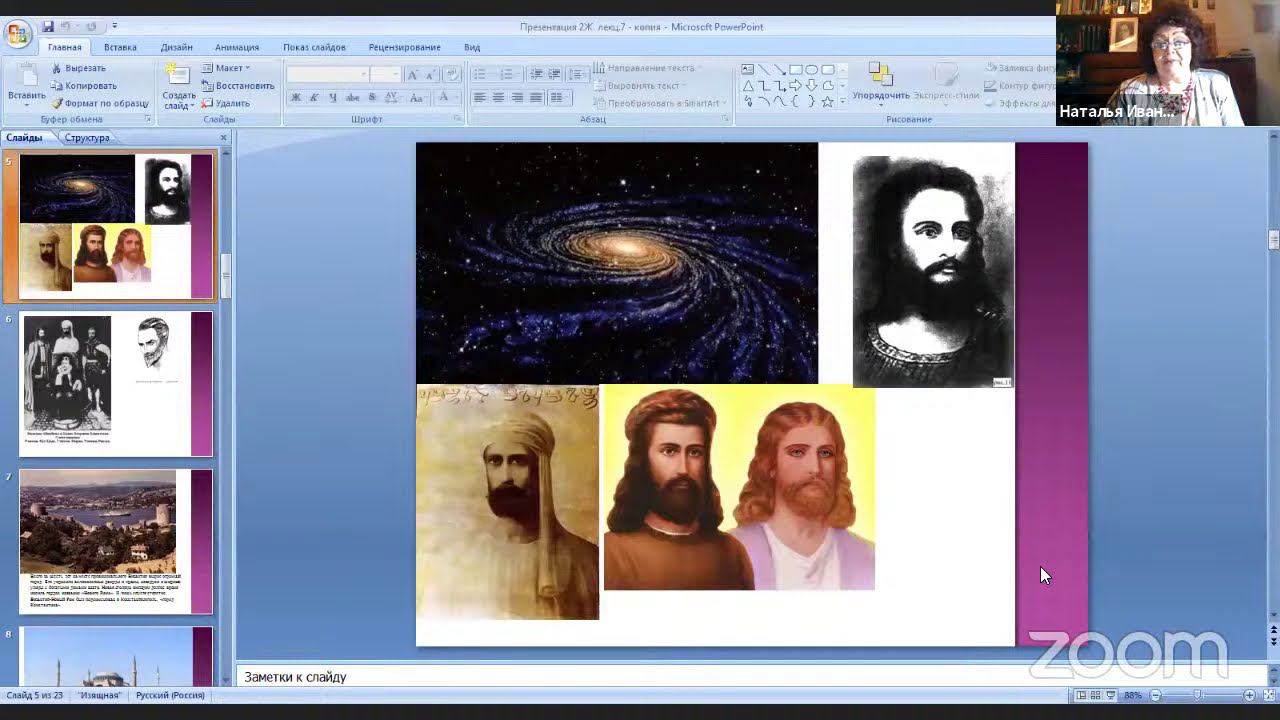Screen dimensions: 1280x720
Task: Open the Вид ribbon tab
Action: (472, 47)
